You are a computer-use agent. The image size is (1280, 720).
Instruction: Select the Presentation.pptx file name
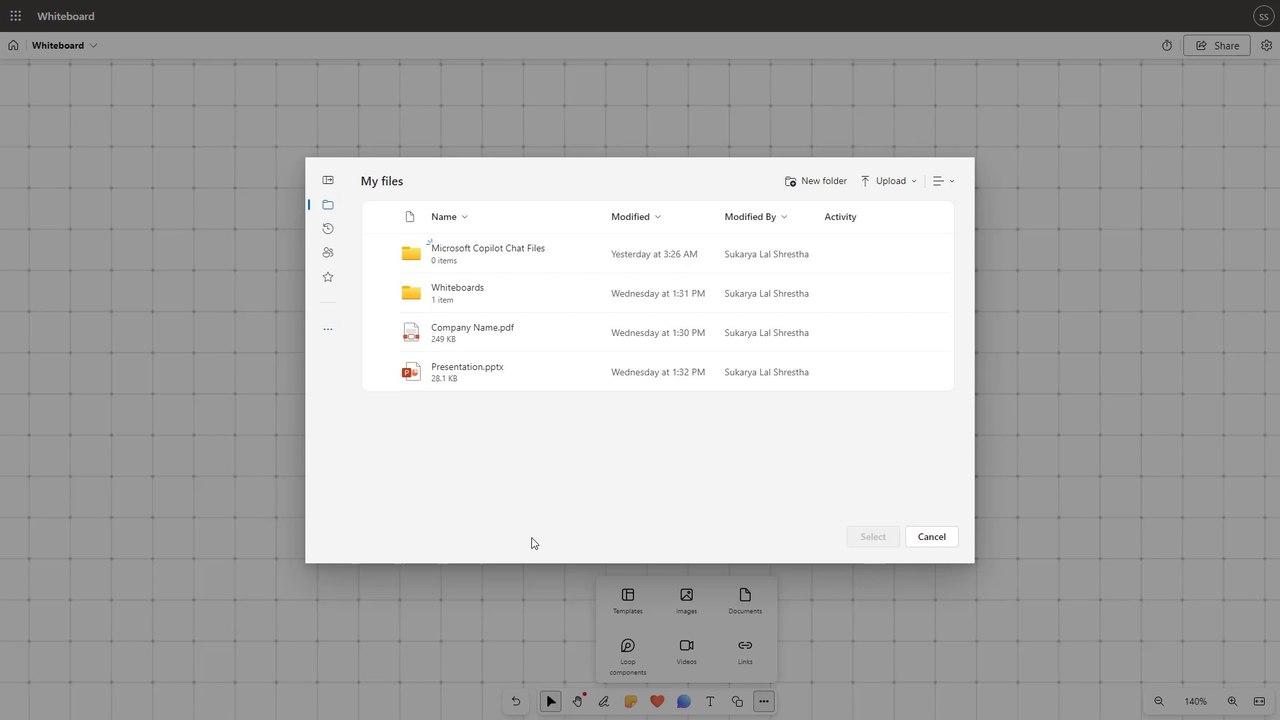coord(467,367)
